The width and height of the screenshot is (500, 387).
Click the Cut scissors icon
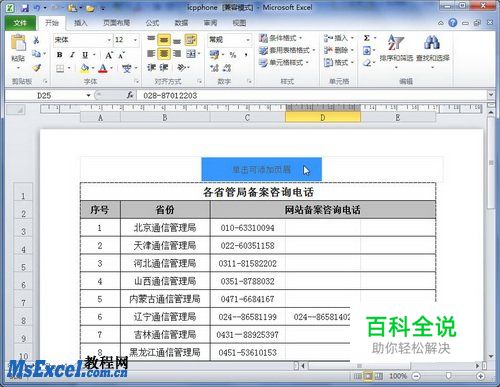(36, 40)
